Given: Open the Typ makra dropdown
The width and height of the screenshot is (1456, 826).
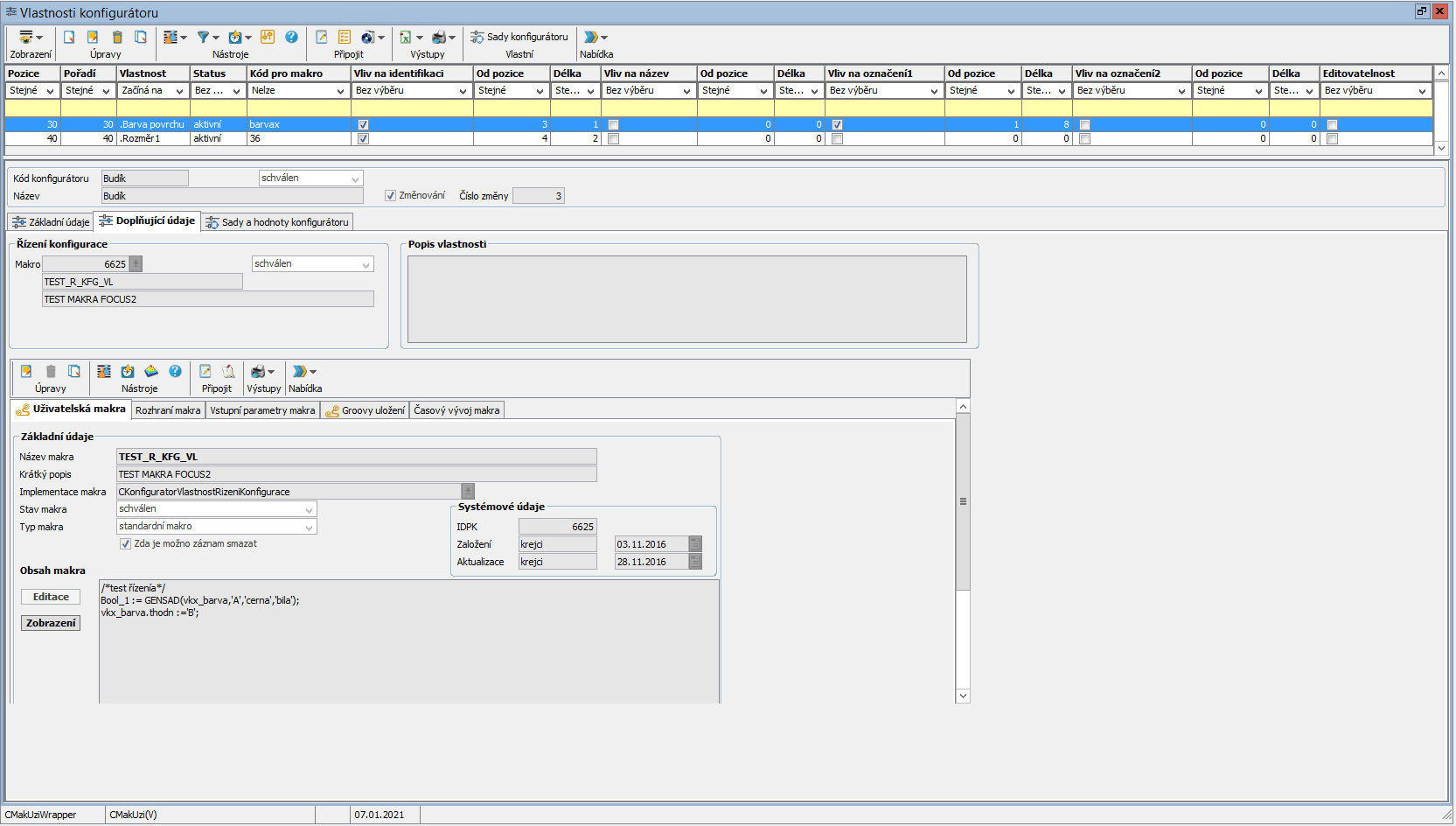Looking at the screenshot, I should click(309, 527).
